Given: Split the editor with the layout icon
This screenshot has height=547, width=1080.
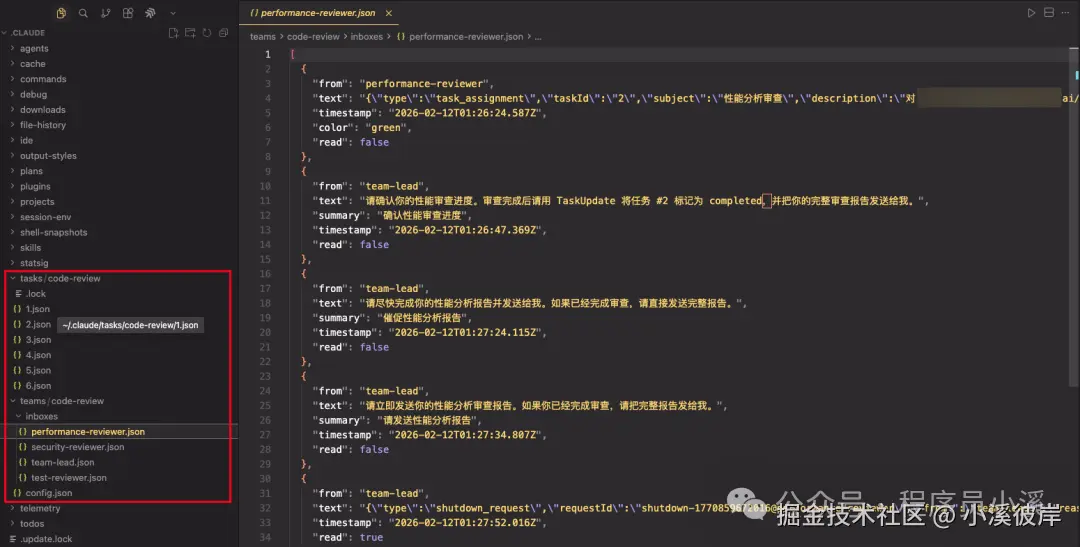Looking at the screenshot, I should tap(1048, 13).
